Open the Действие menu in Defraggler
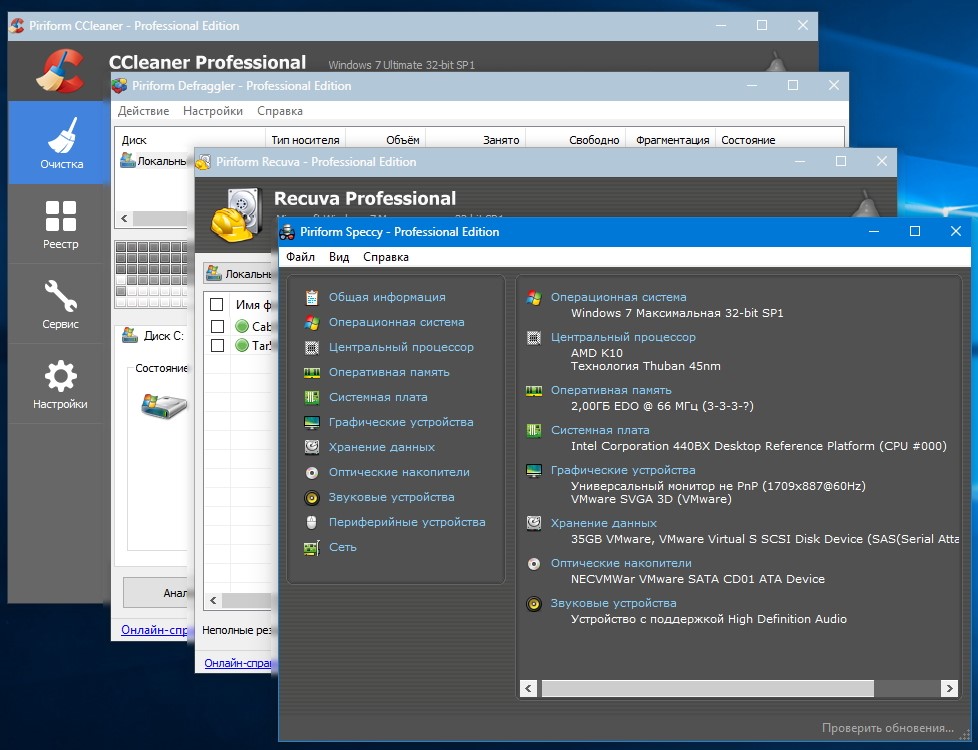978x750 pixels. [x=143, y=111]
